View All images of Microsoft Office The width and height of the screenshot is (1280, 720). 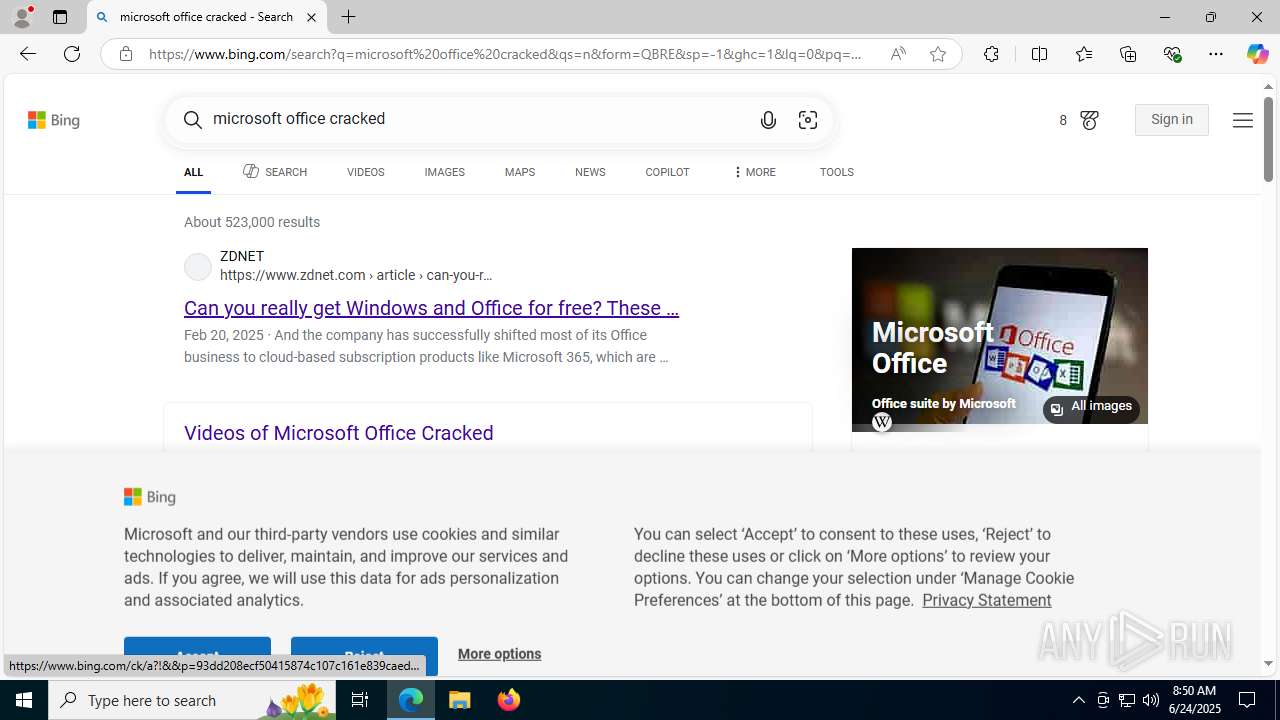click(1091, 407)
